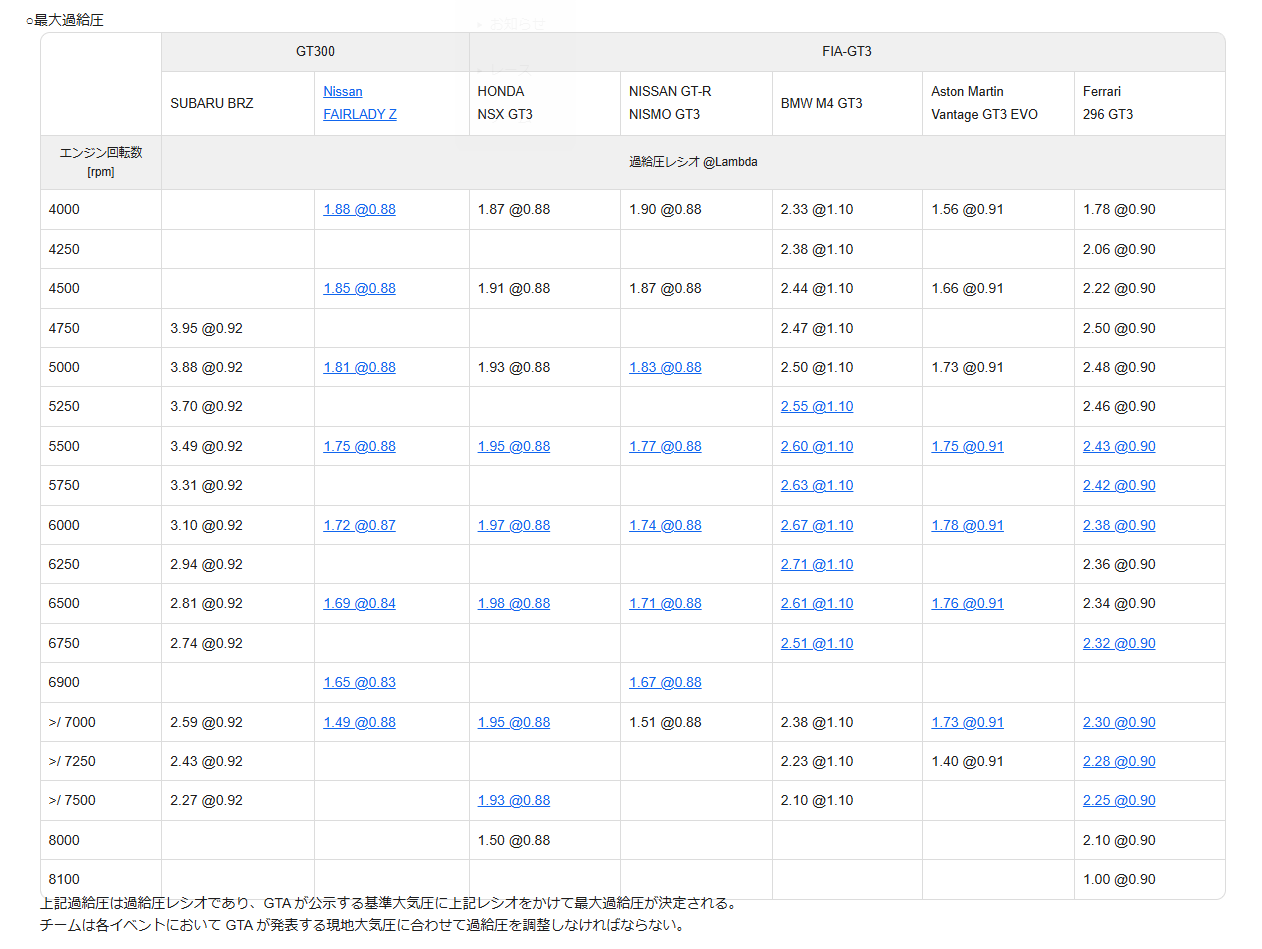
Task: Open the Ferrari 2.43 @0.90 link
Action: pyautogui.click(x=1119, y=446)
